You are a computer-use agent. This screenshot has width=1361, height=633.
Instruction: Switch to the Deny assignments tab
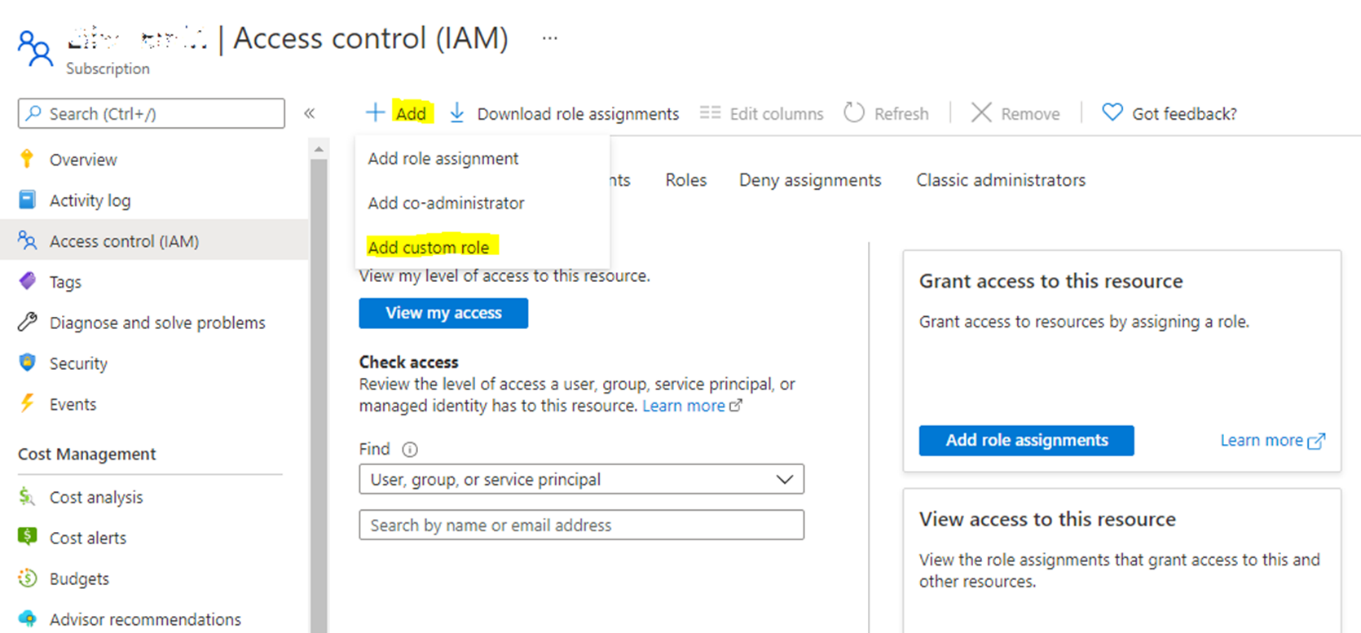click(x=810, y=181)
